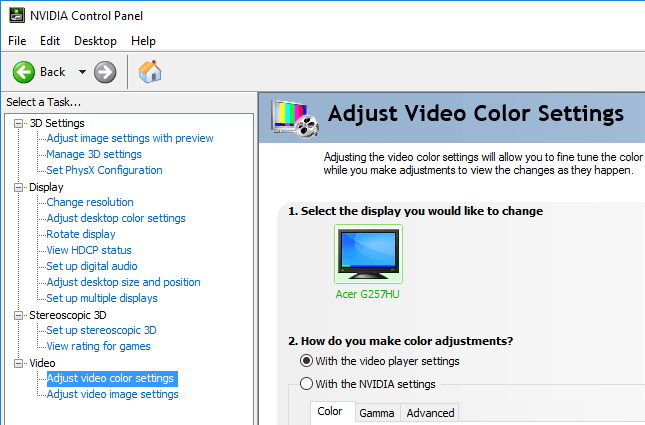645x425 pixels.
Task: Open View HDCP status
Action: click(89, 251)
